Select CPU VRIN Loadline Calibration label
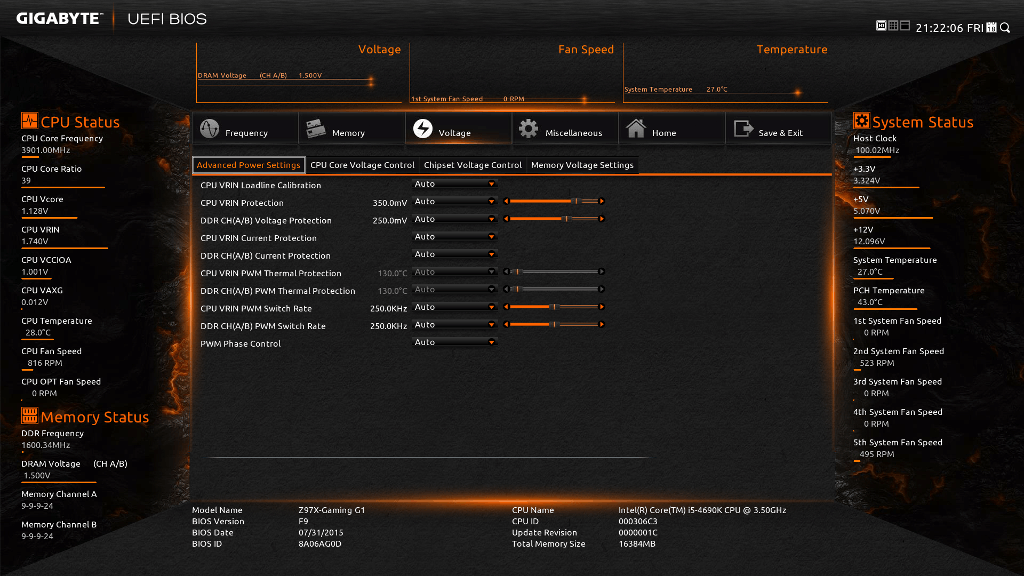This screenshot has height=576, width=1024. (261, 185)
